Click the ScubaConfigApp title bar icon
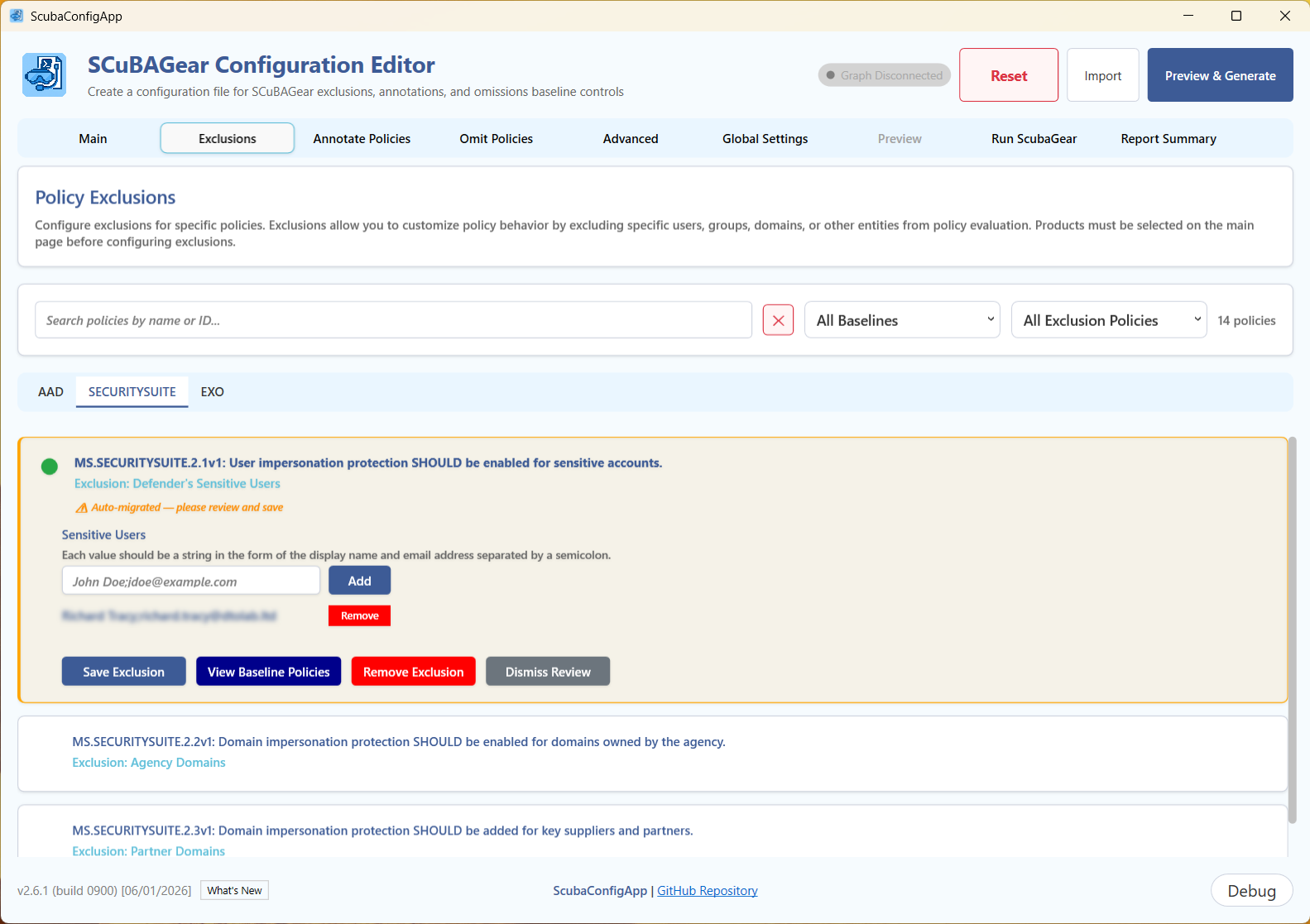 tap(17, 16)
